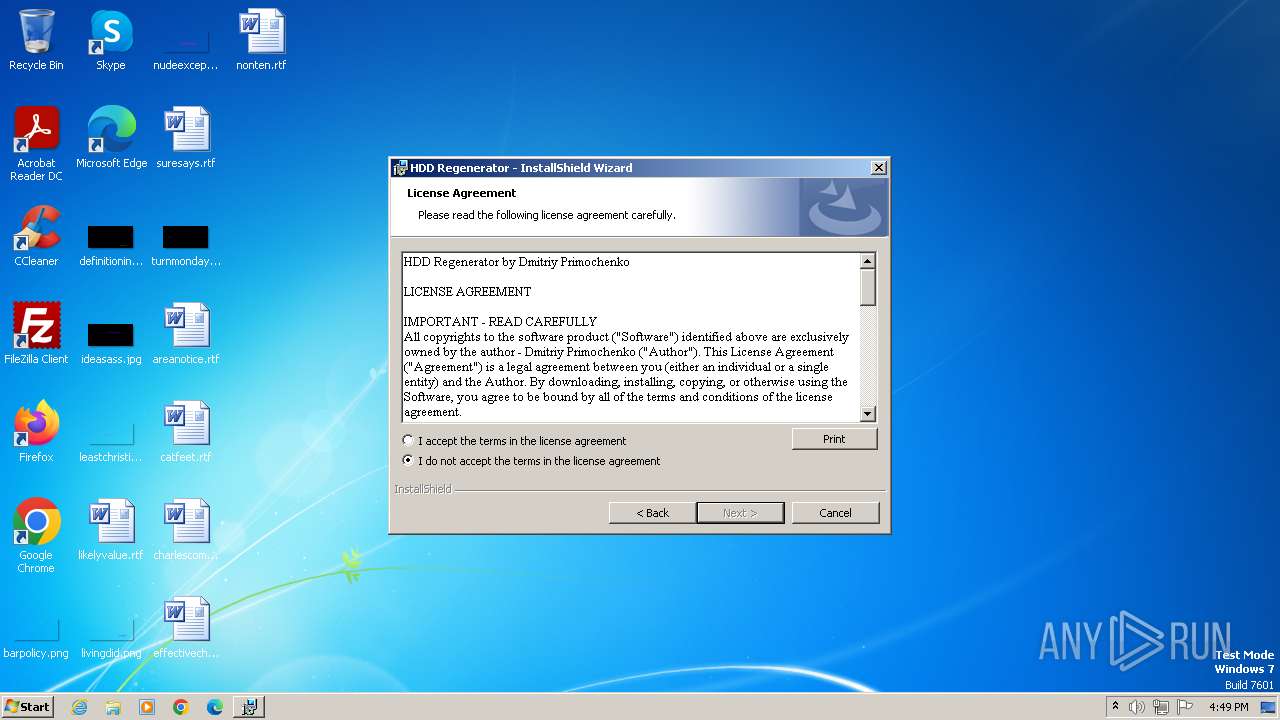This screenshot has height=720, width=1280.
Task: Select the likelyvalue.rtf document icon
Action: click(x=111, y=530)
